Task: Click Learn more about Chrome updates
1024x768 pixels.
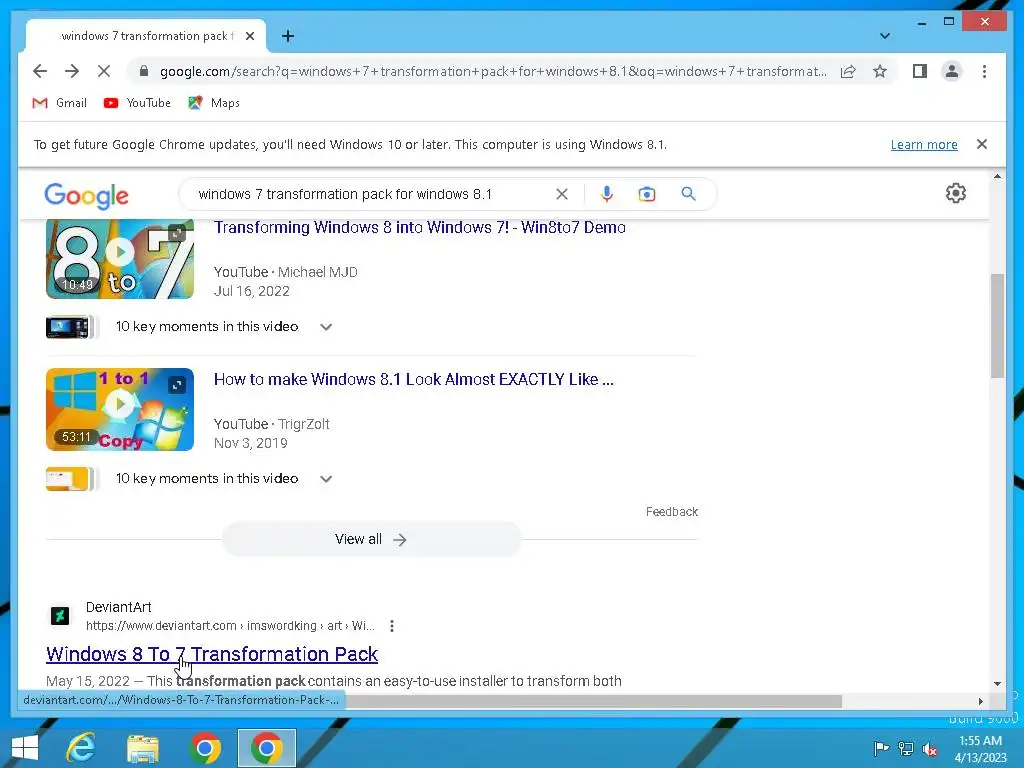Action: tap(924, 144)
